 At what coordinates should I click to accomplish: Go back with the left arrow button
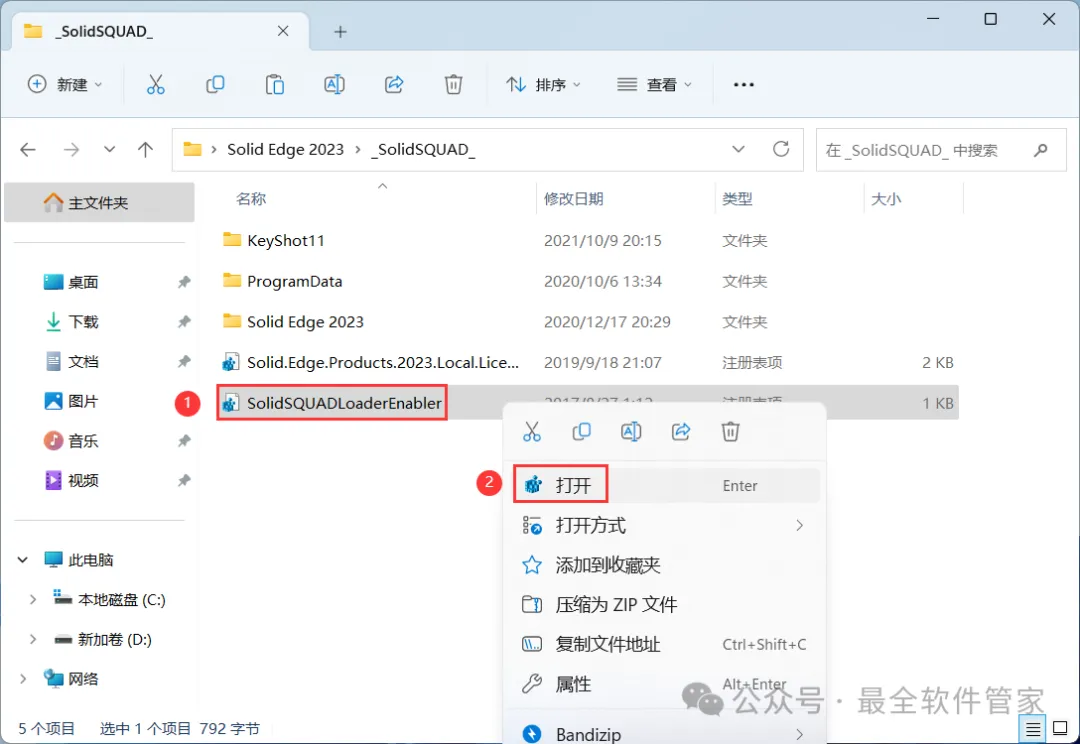tap(28, 149)
